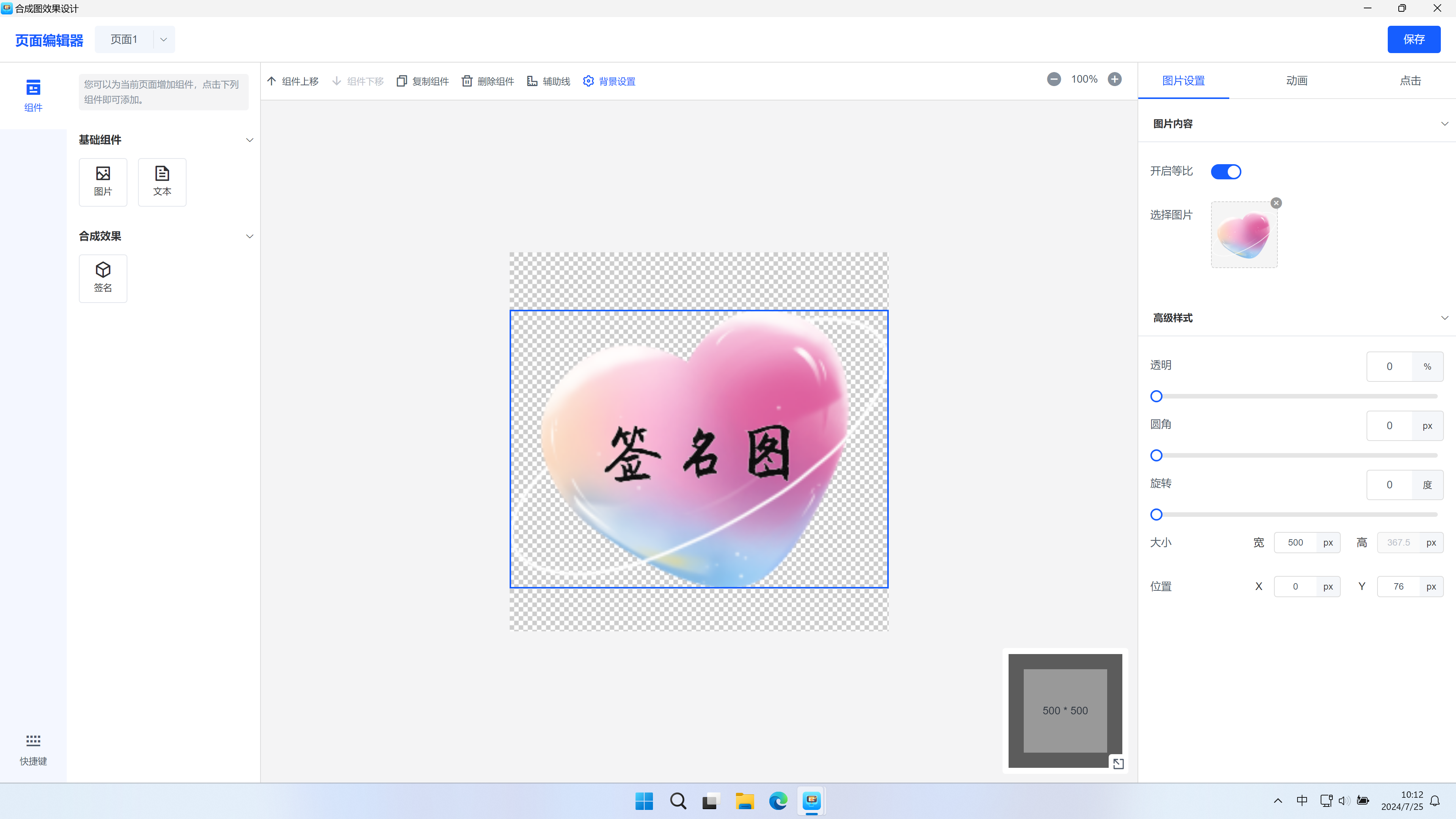Screen dimensions: 1456x819
Task: Click the 组件下移 toolbar item
Action: pos(358,82)
